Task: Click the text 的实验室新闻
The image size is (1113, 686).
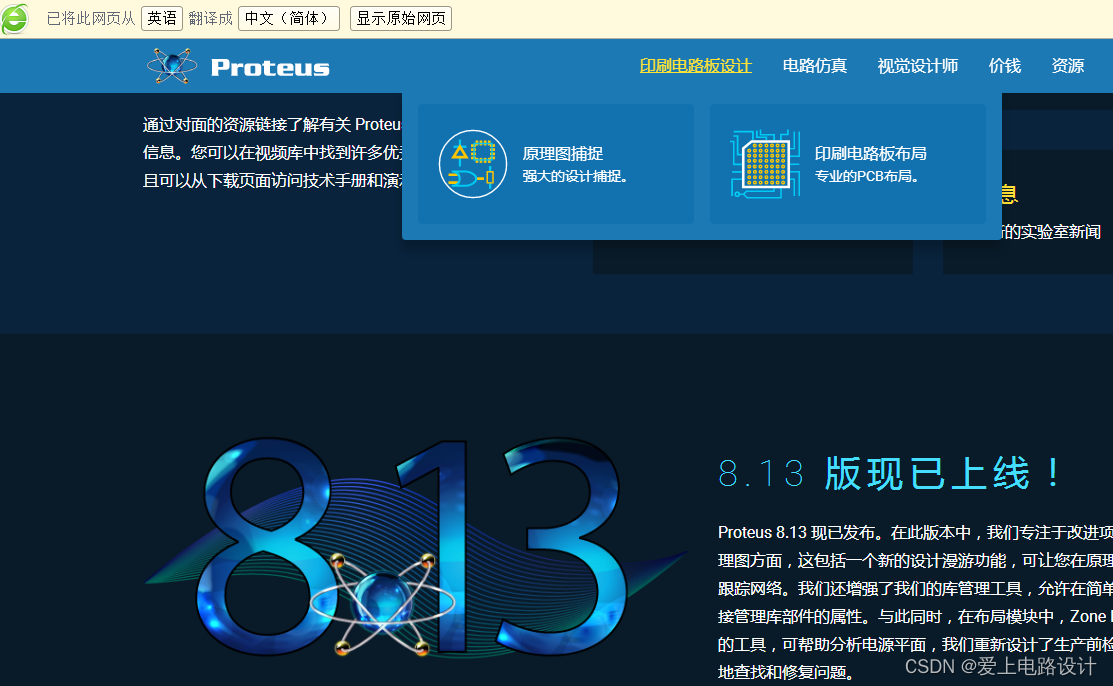Action: (1051, 232)
